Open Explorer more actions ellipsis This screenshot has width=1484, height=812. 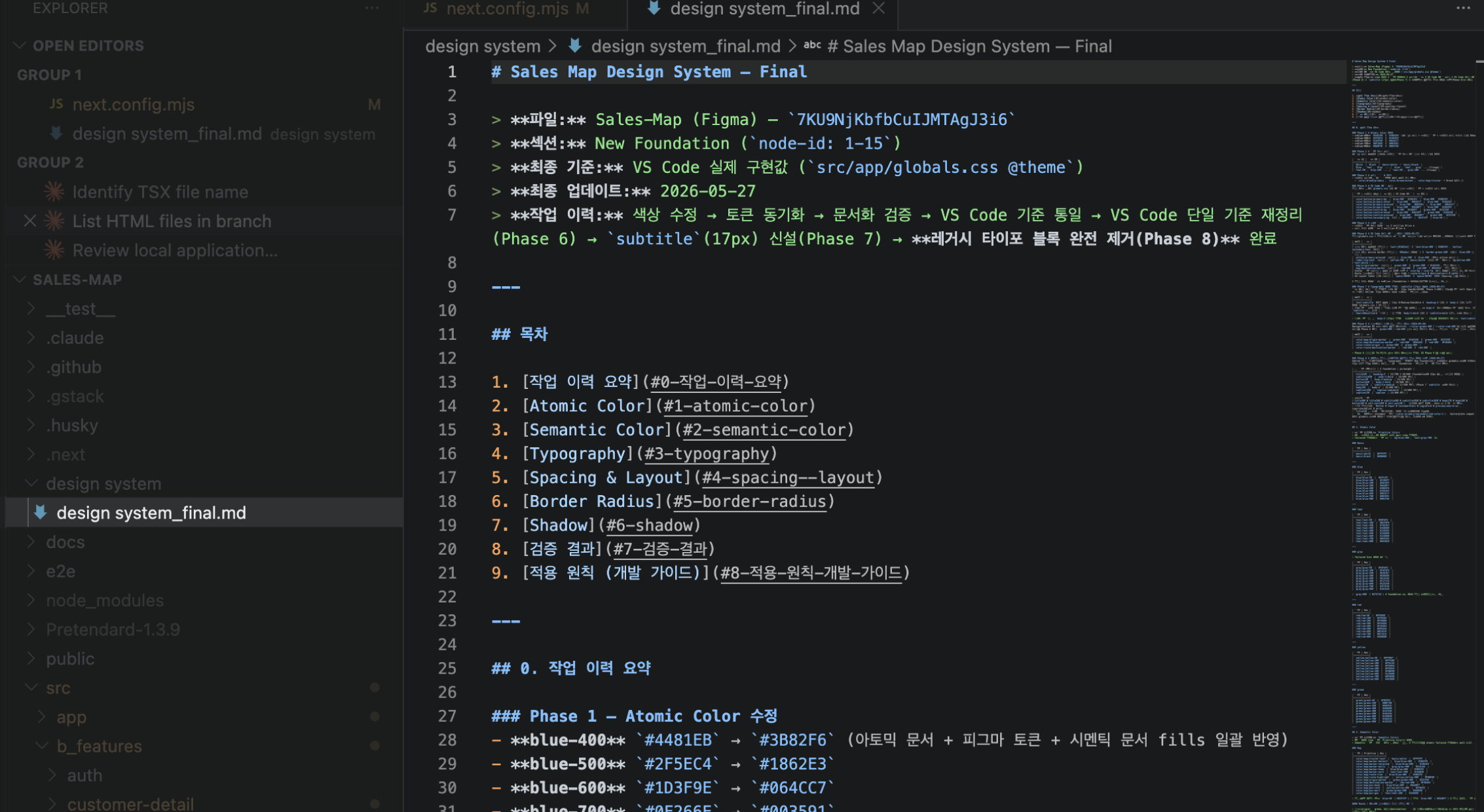point(372,9)
